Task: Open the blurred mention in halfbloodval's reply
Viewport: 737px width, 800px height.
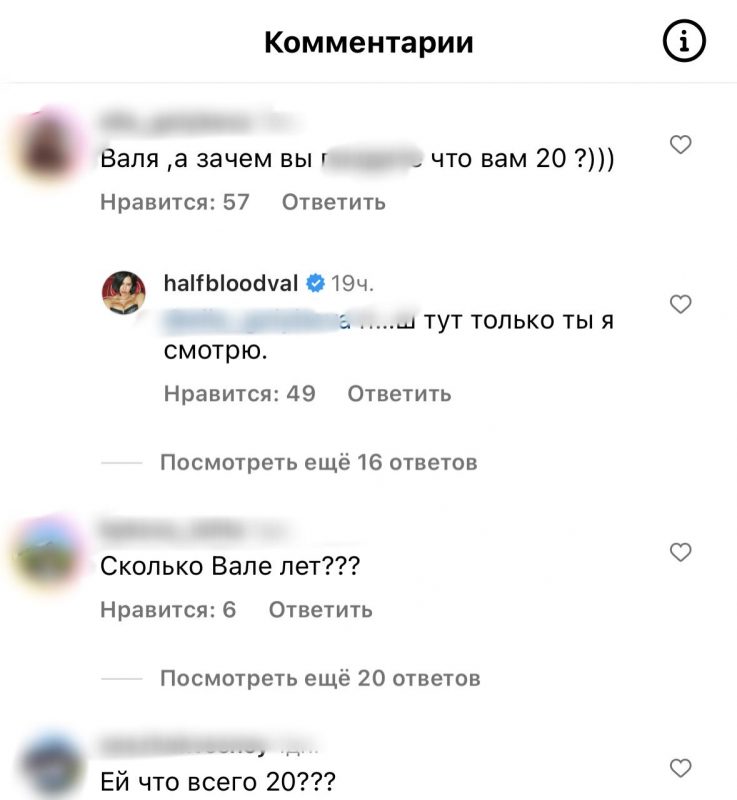Action: 252,320
